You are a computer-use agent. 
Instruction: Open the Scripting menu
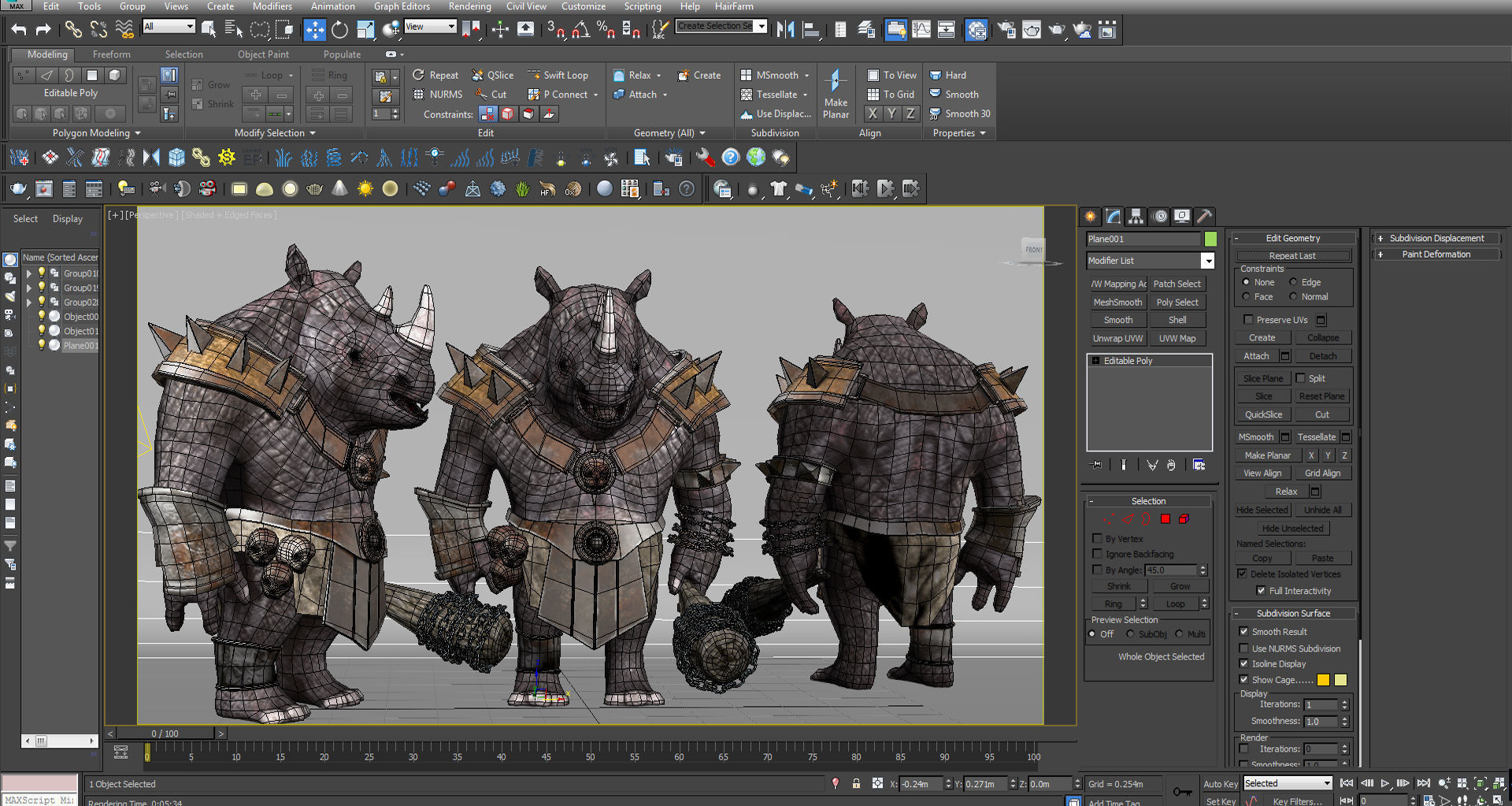point(643,6)
